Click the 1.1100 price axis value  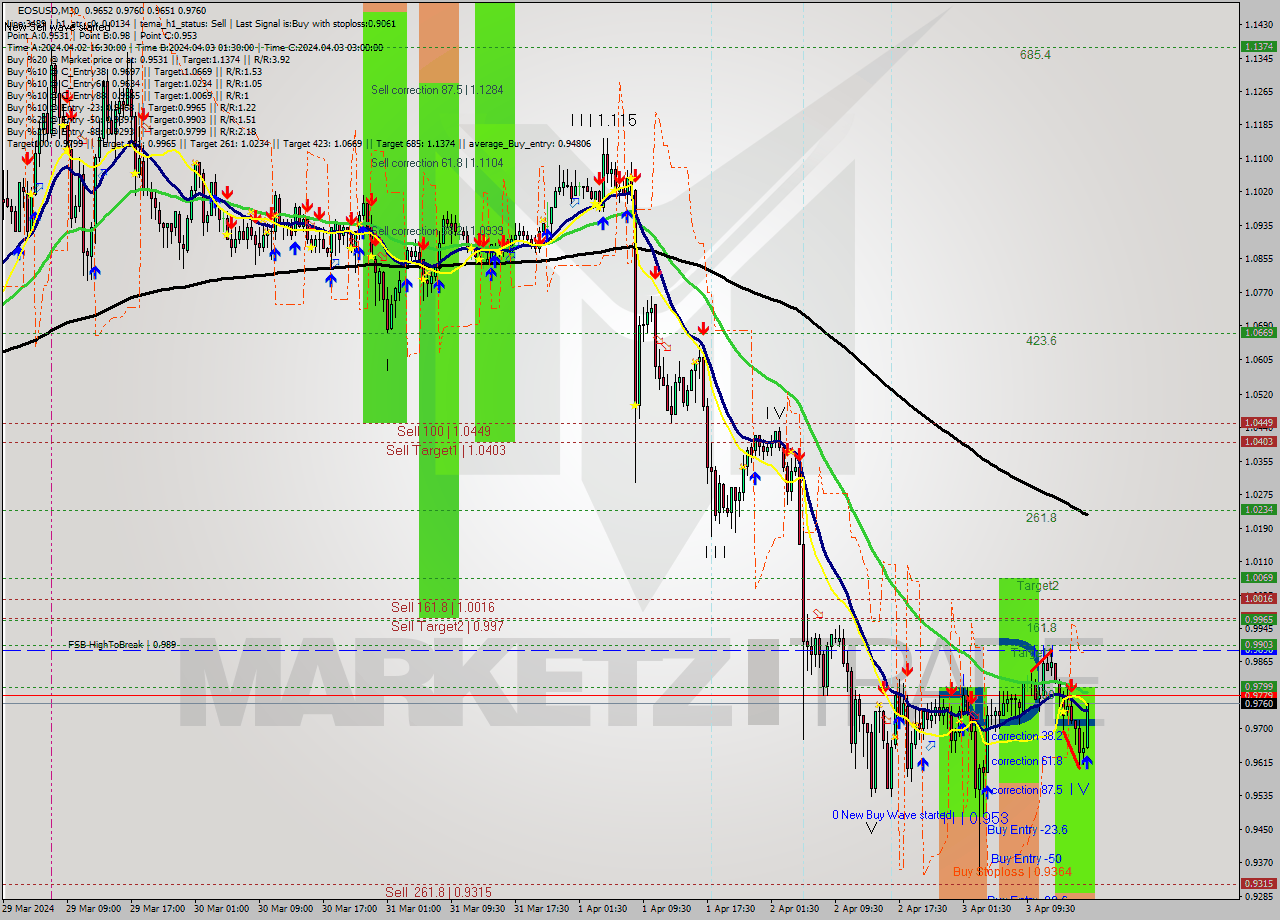[1258, 159]
